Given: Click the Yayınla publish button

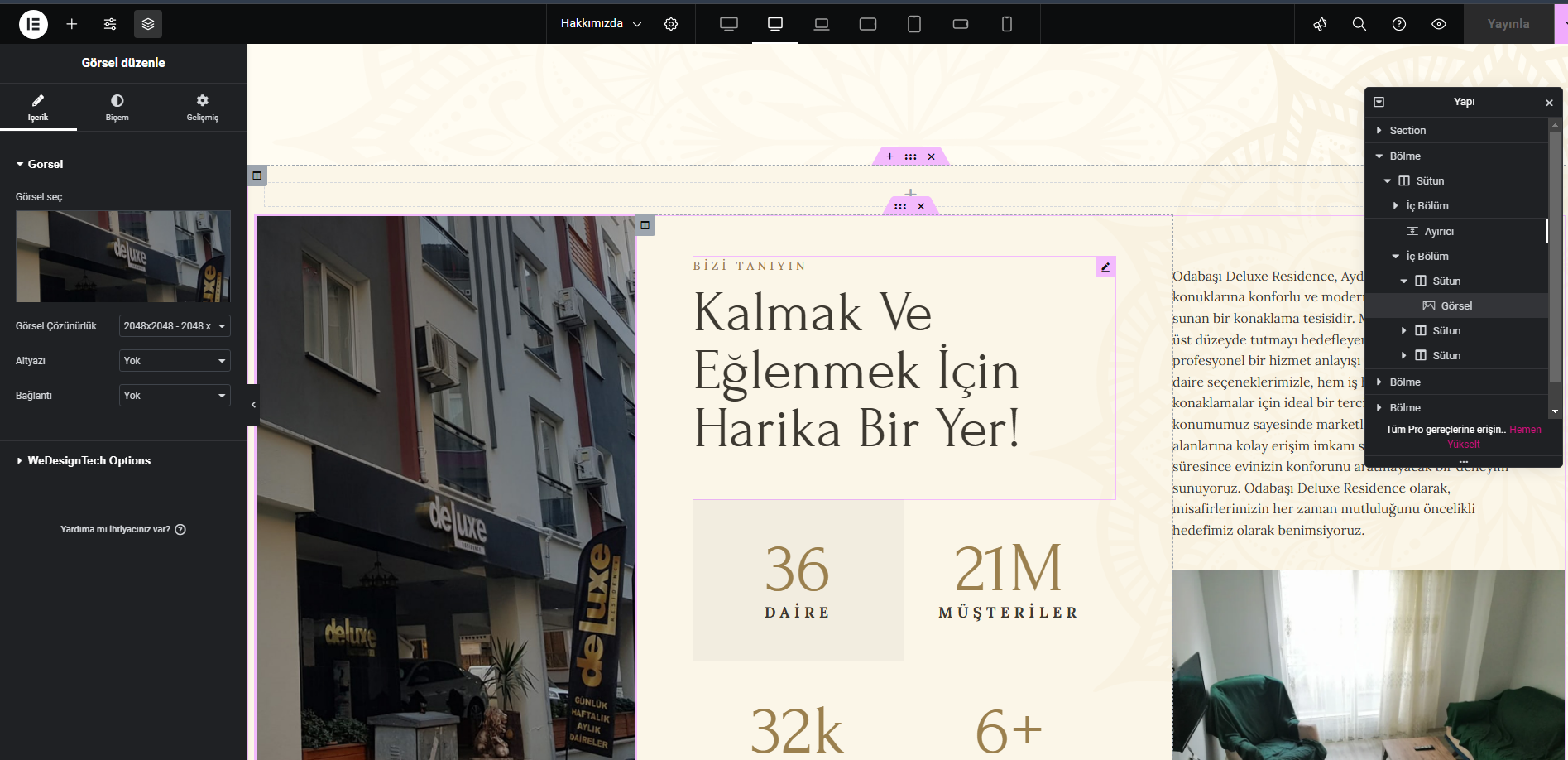Looking at the screenshot, I should point(1508,24).
